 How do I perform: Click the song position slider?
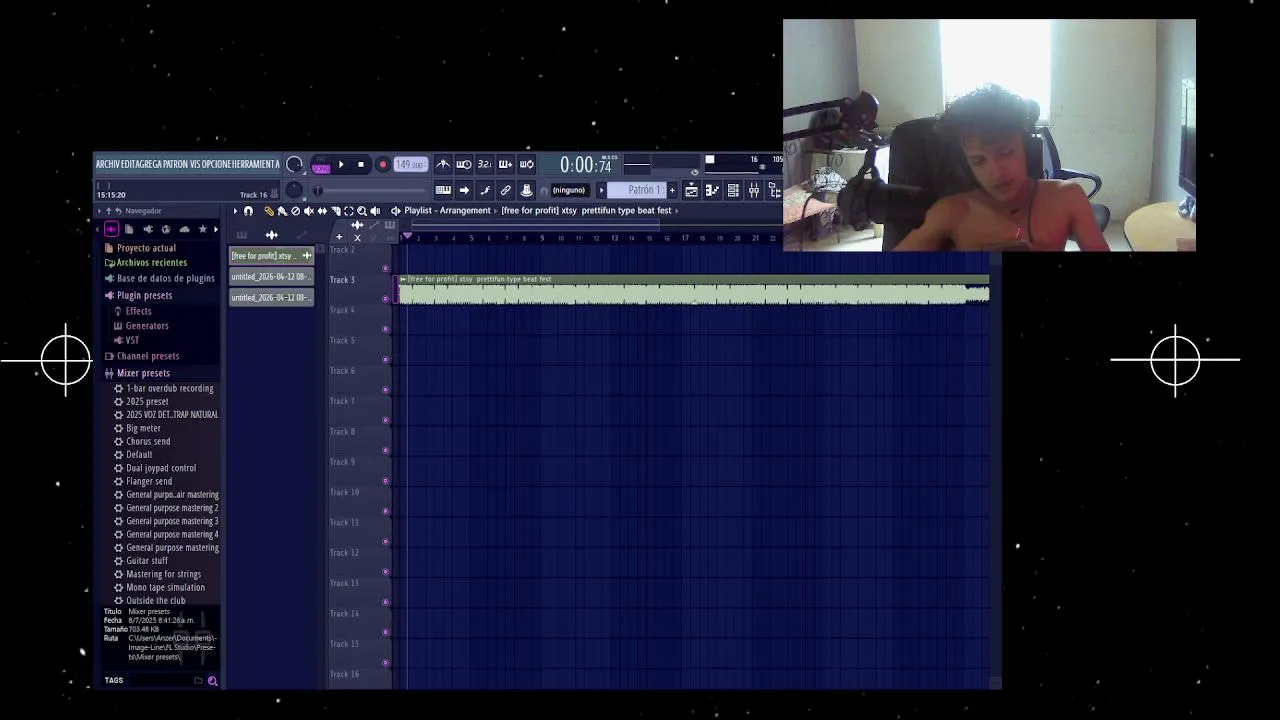coord(371,191)
